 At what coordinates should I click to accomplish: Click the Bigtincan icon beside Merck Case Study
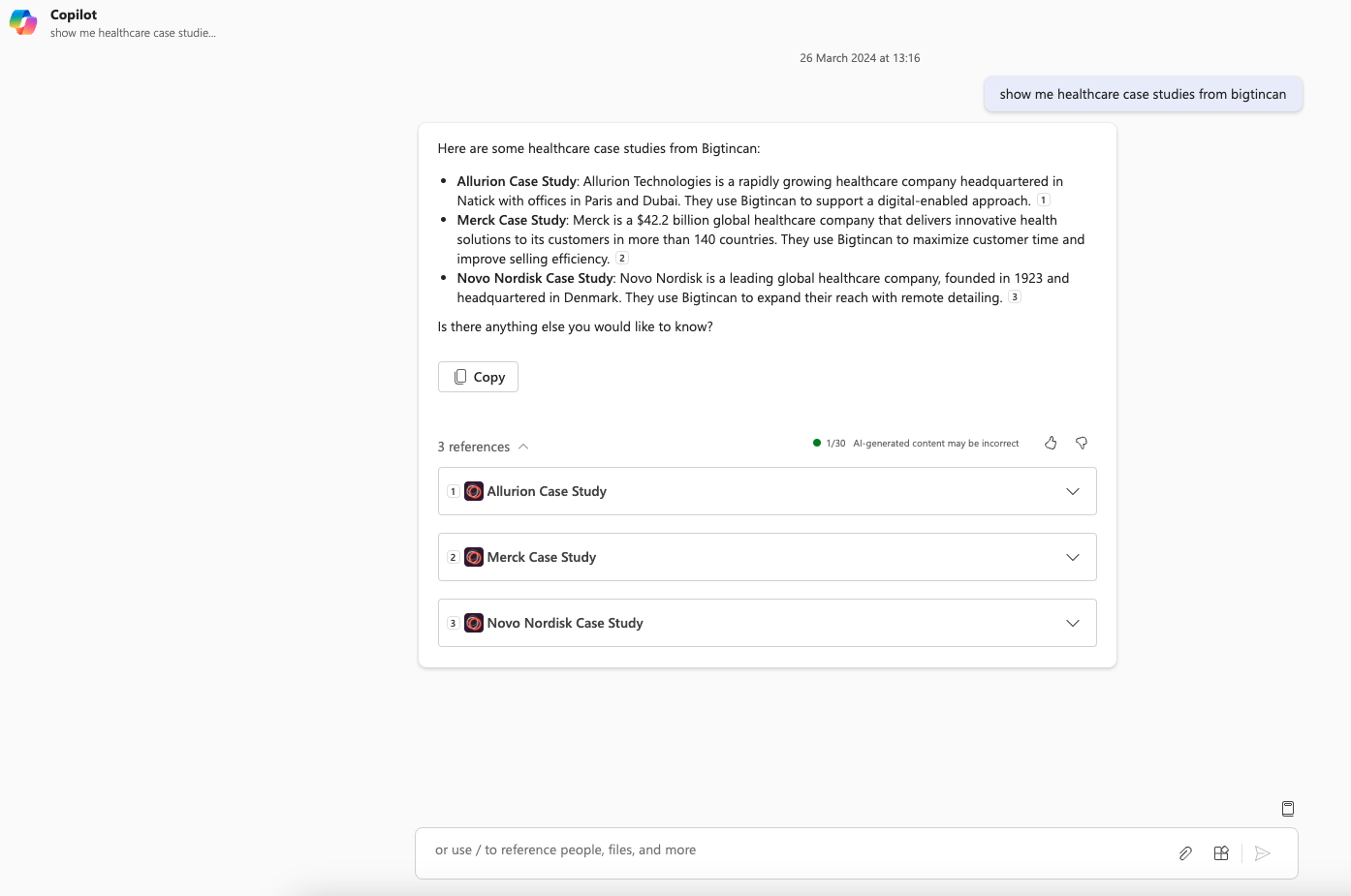(x=474, y=557)
